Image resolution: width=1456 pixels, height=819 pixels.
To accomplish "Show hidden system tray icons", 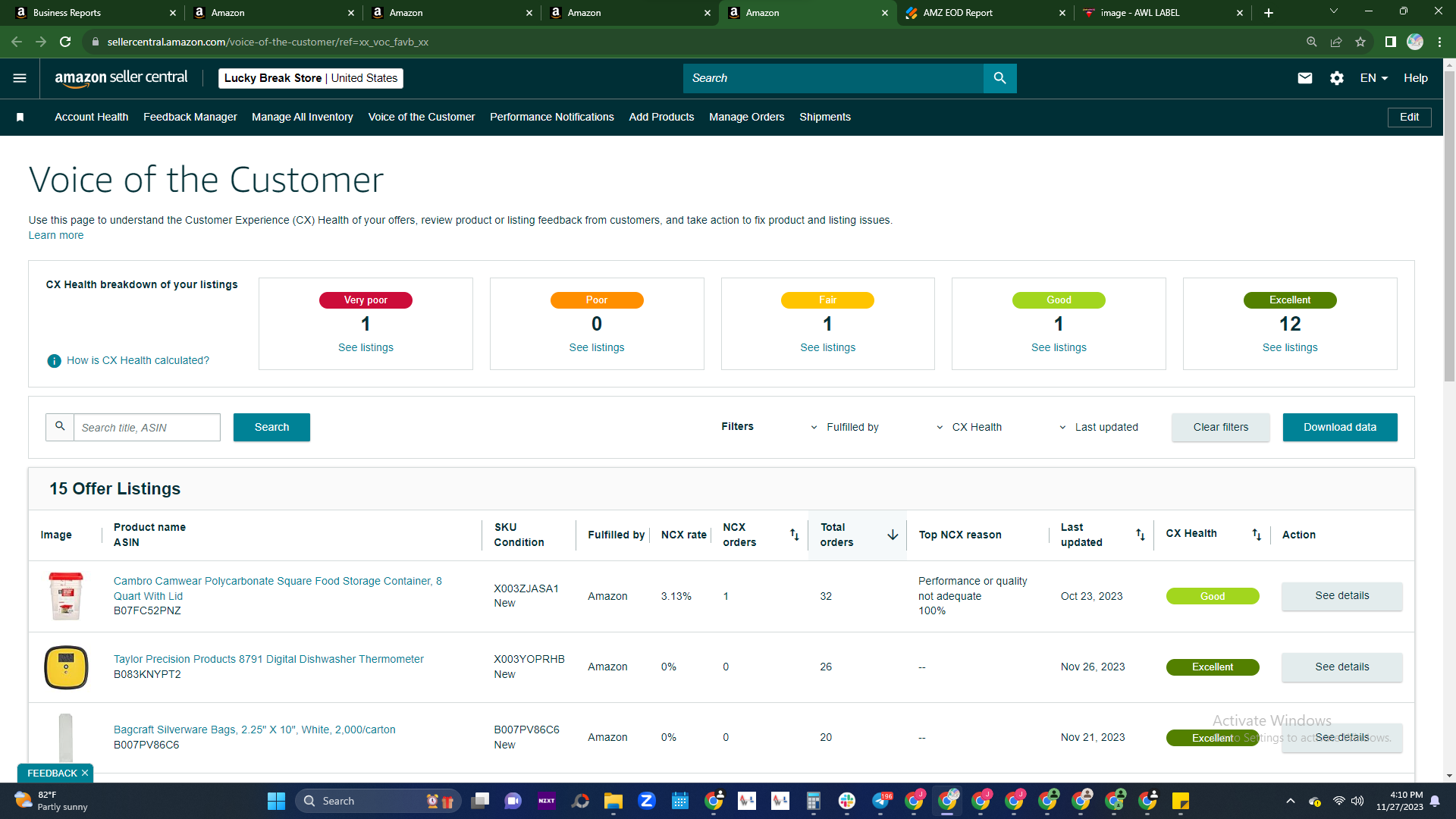I will click(x=1290, y=801).
